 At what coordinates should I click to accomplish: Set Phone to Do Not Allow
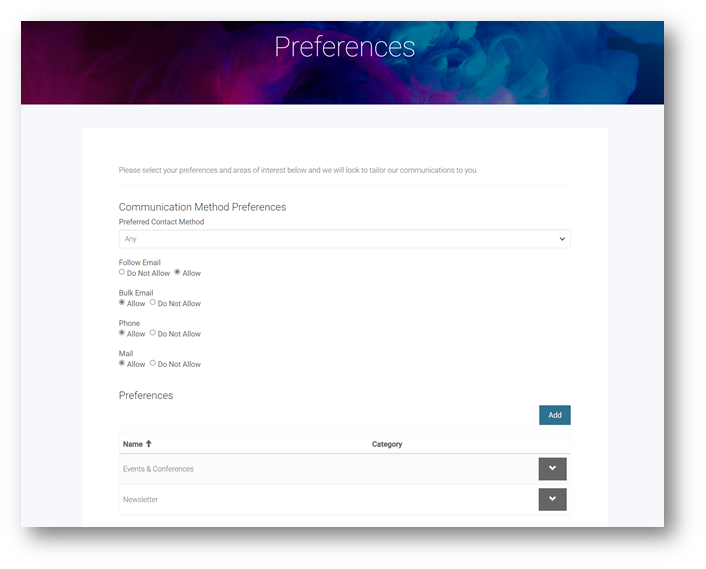153,333
